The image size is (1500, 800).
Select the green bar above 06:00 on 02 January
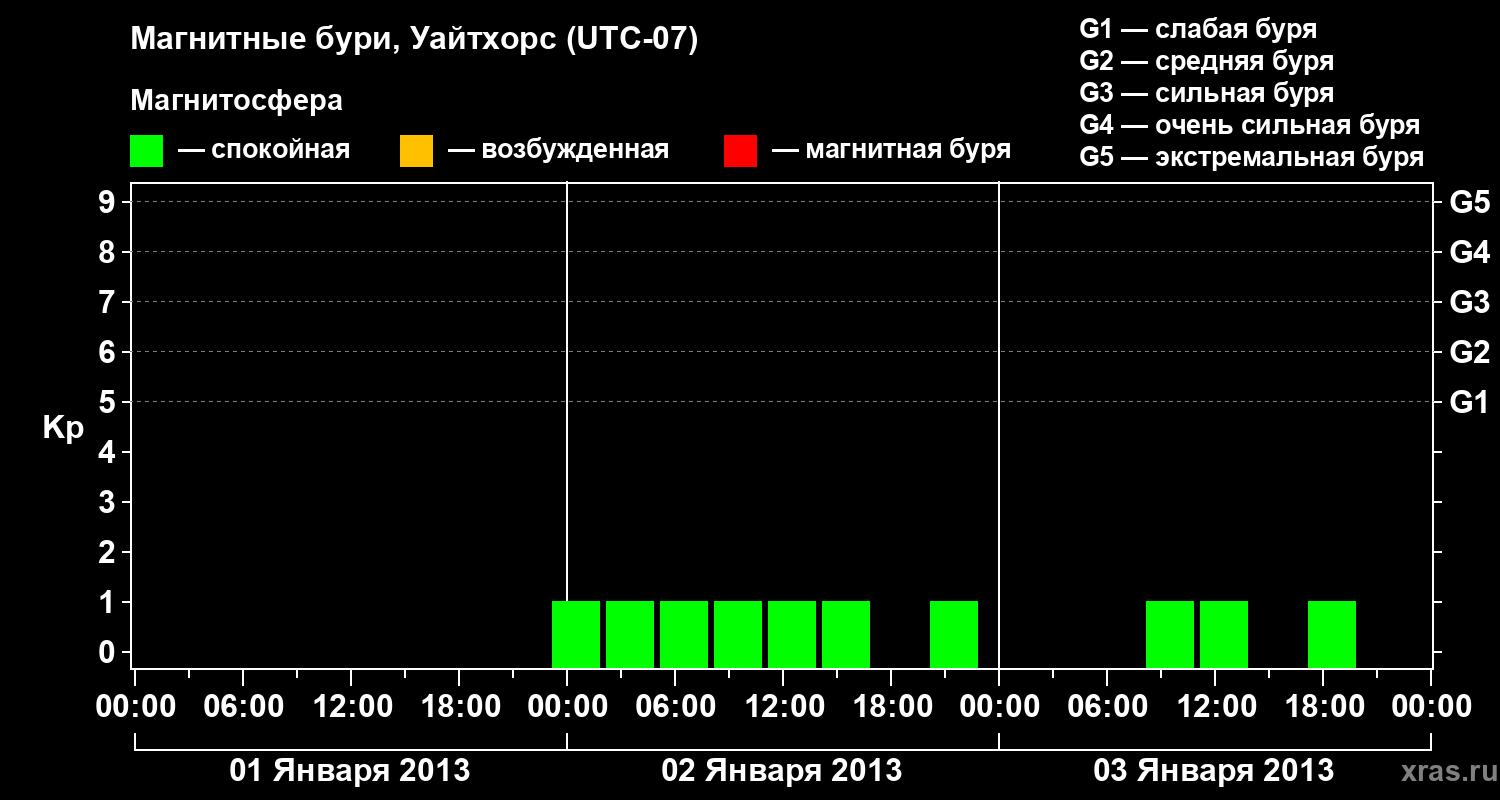[684, 634]
